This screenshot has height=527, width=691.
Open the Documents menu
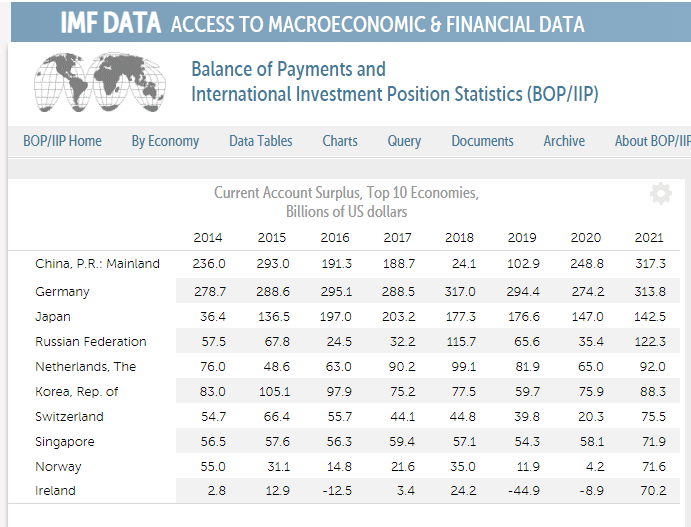coord(482,141)
